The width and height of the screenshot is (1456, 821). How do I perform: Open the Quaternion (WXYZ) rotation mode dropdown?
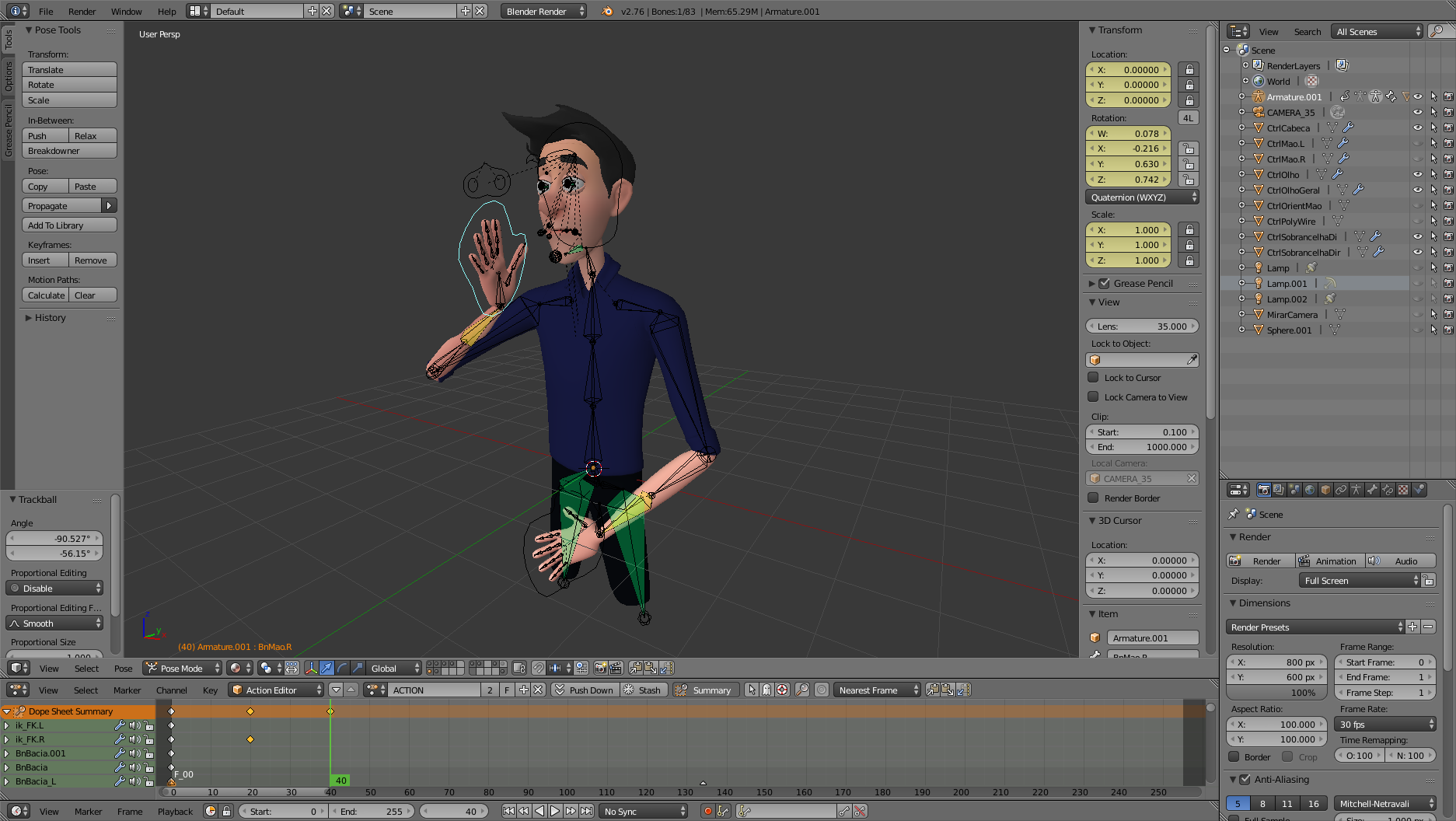(x=1142, y=197)
